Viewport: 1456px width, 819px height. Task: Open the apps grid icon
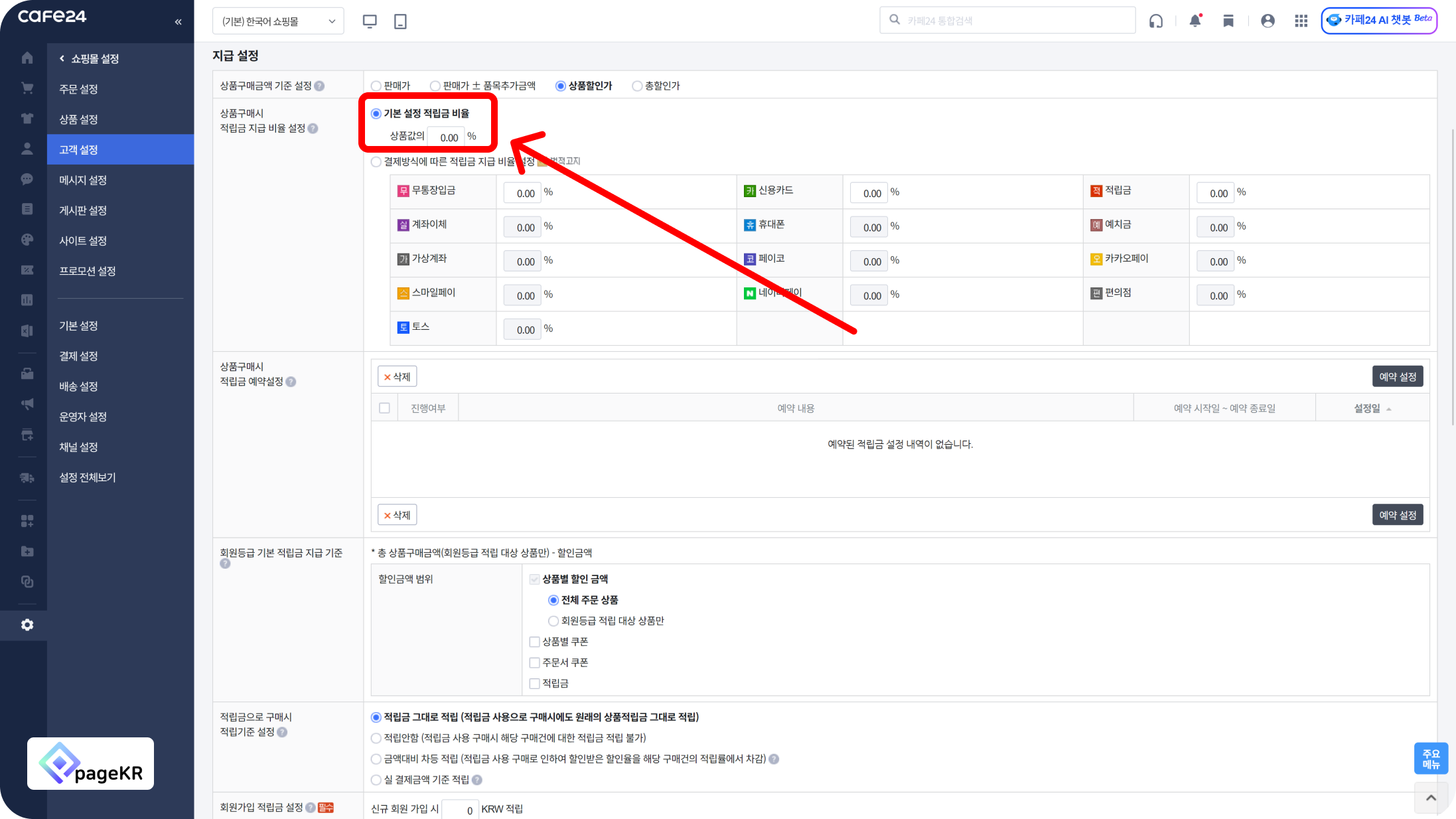[1301, 21]
